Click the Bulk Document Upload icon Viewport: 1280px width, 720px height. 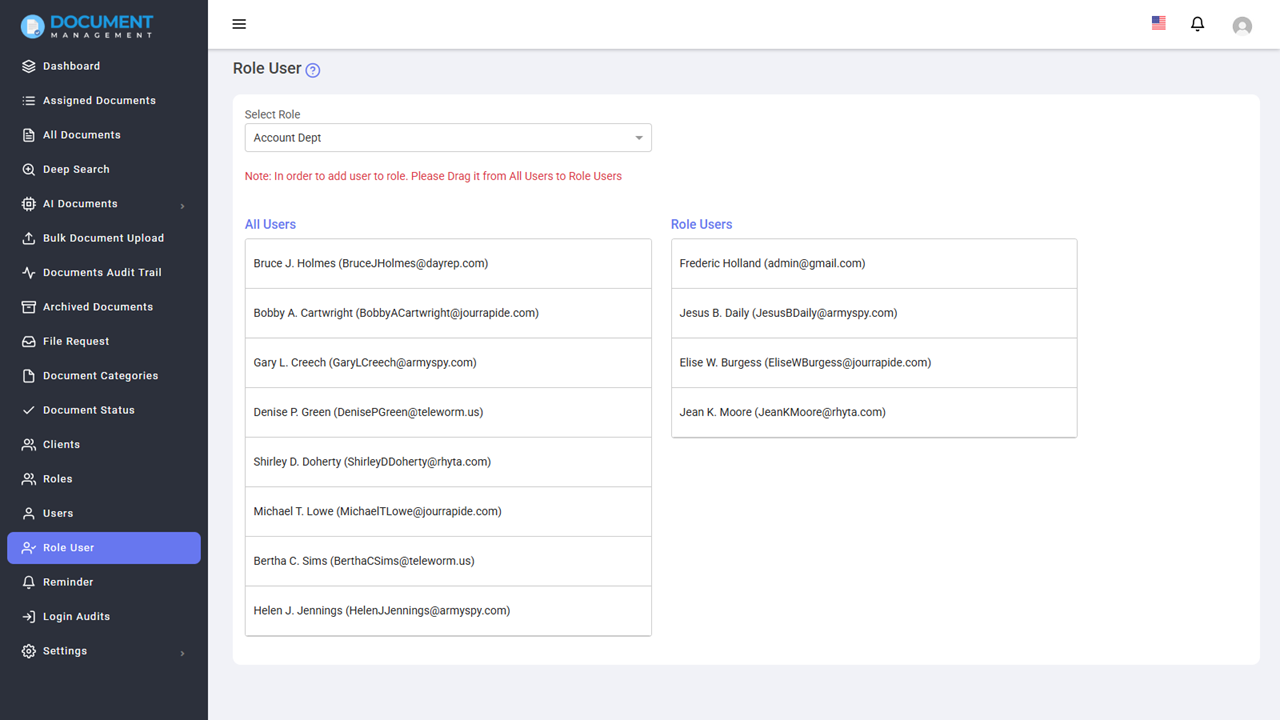point(29,238)
